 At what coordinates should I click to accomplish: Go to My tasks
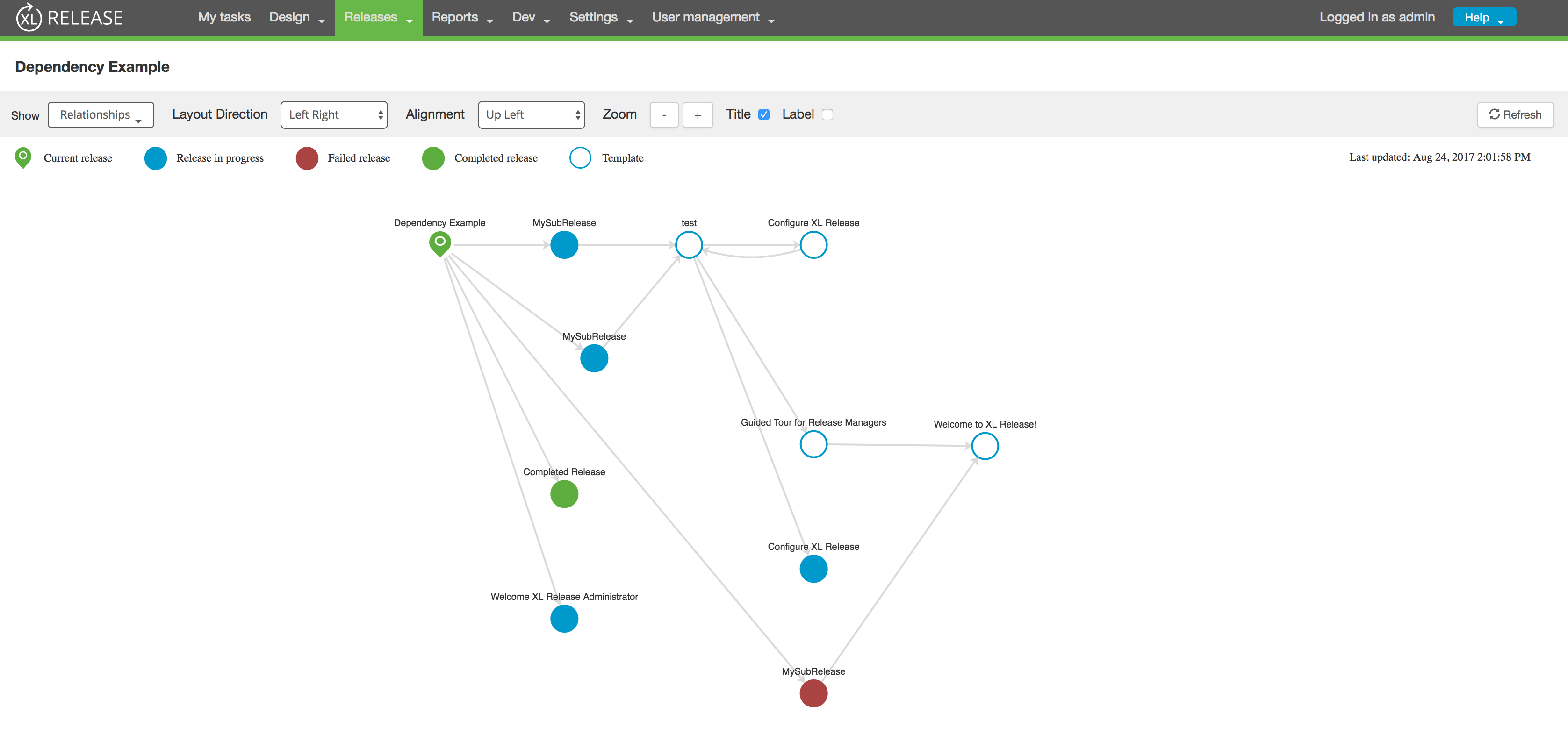click(224, 18)
